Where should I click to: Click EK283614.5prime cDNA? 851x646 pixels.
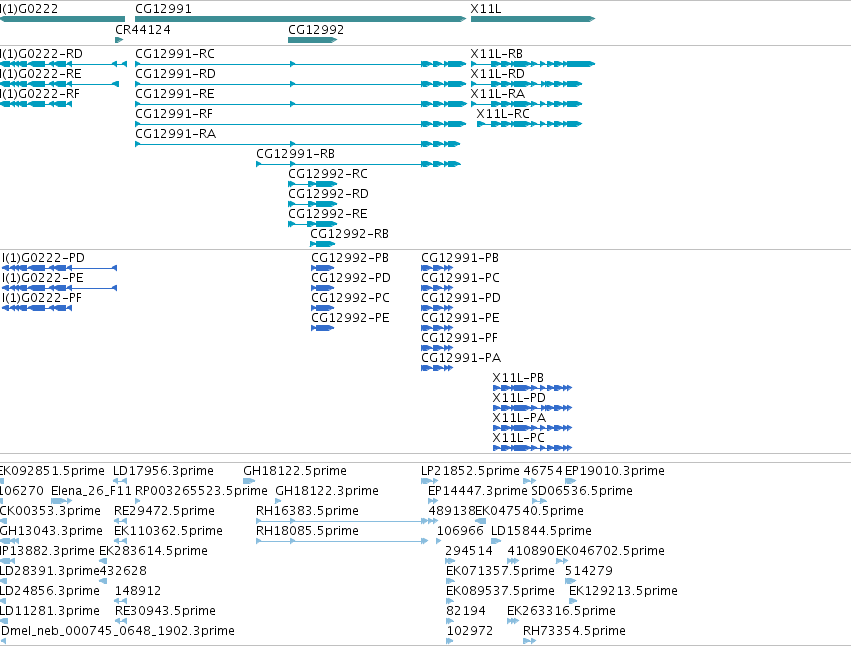103,561
